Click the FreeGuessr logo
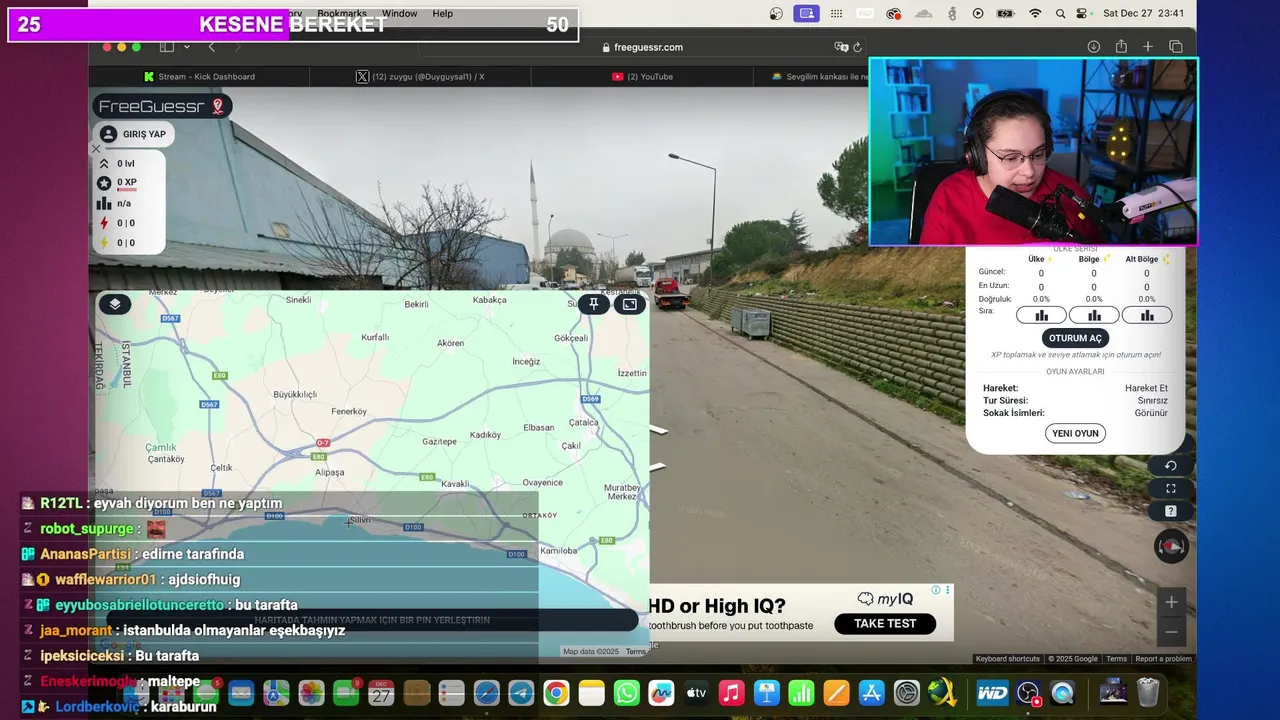This screenshot has height=720, width=1280. coord(162,106)
